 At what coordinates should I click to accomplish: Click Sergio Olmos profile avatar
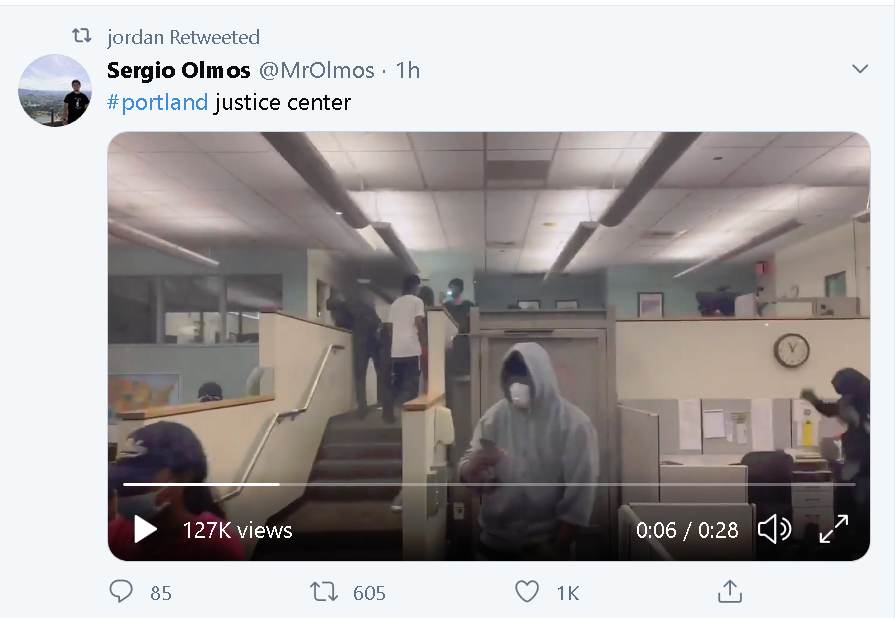click(x=55, y=90)
